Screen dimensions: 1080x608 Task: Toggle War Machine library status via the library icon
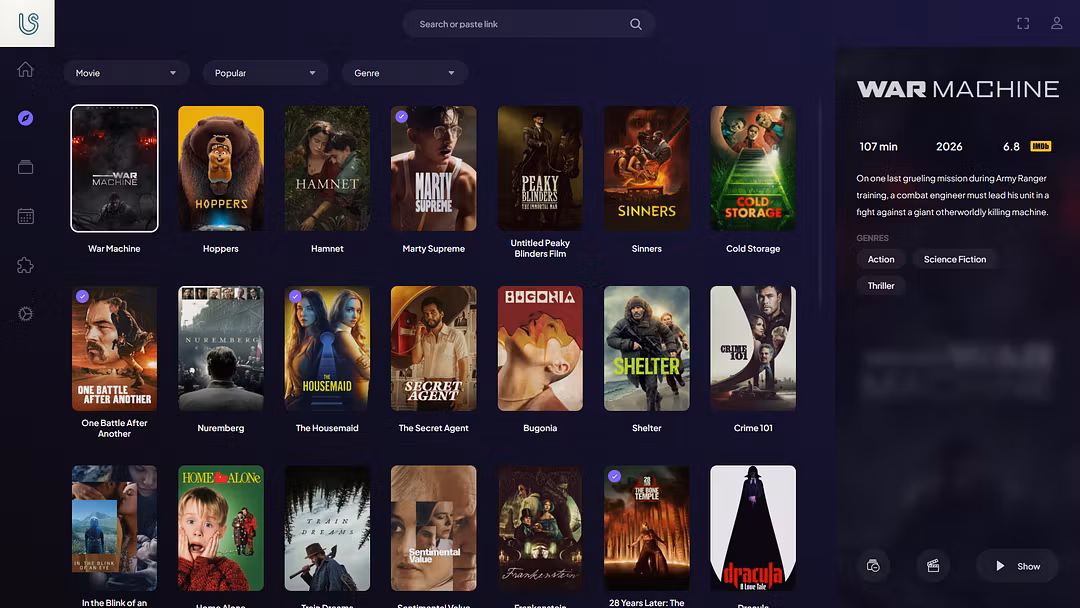[x=873, y=566]
